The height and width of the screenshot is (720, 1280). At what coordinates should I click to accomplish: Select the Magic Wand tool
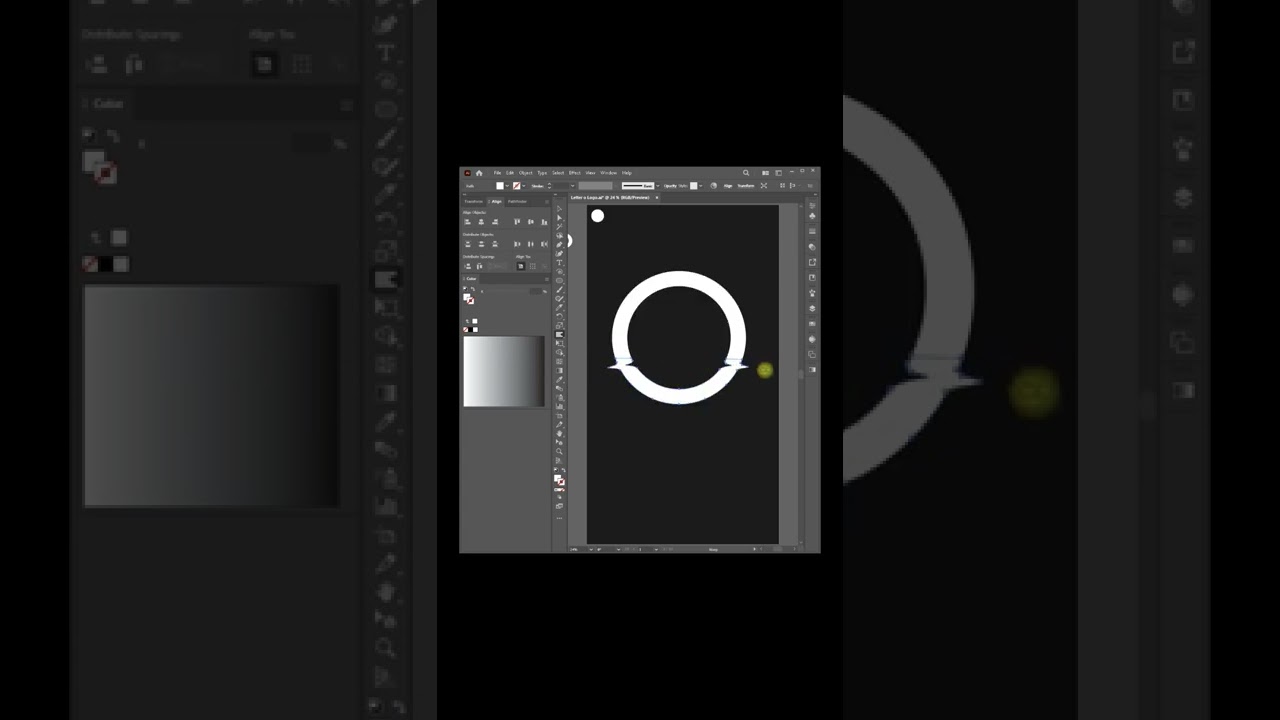point(559,227)
